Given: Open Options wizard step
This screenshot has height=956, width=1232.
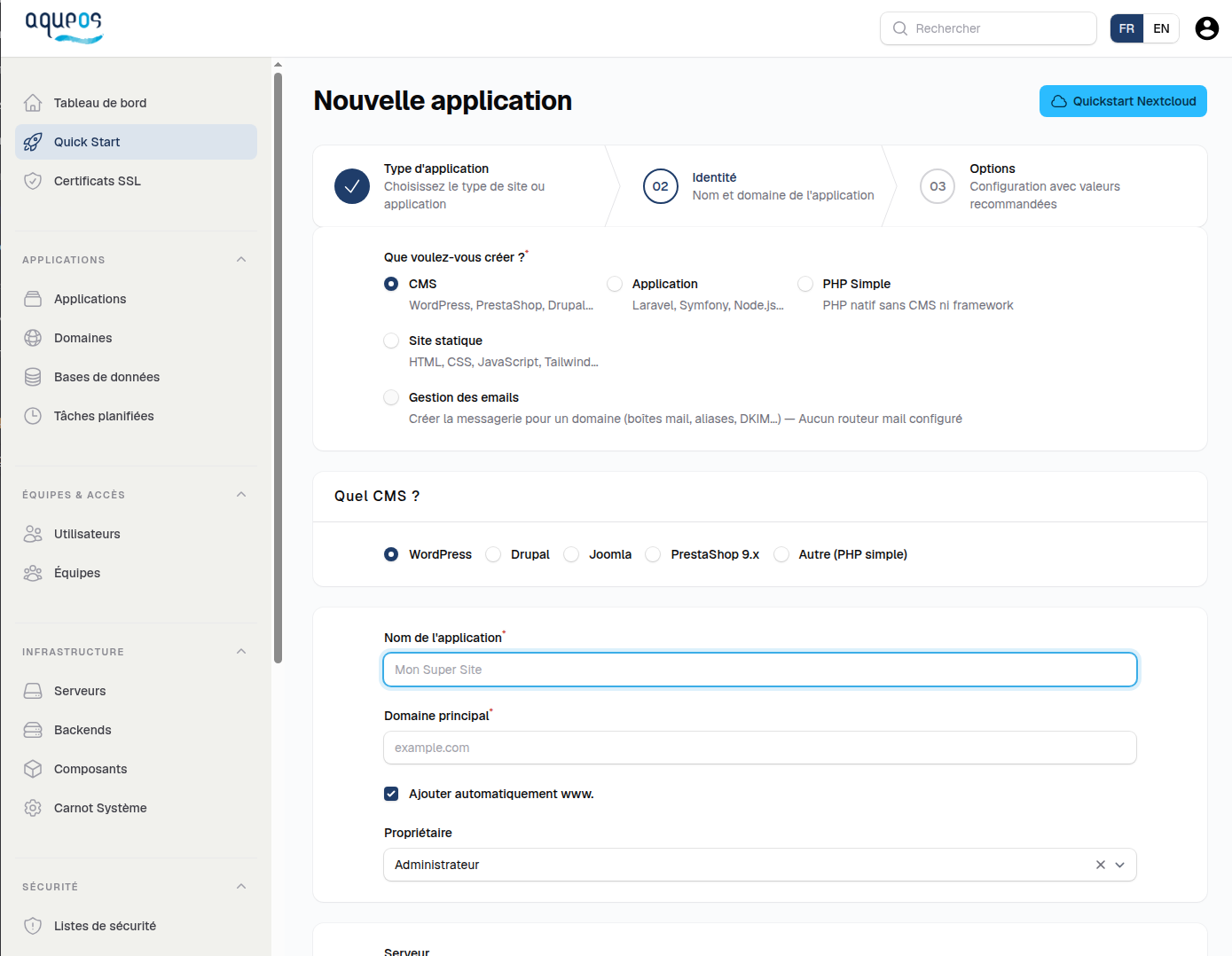Looking at the screenshot, I should tap(1051, 186).
